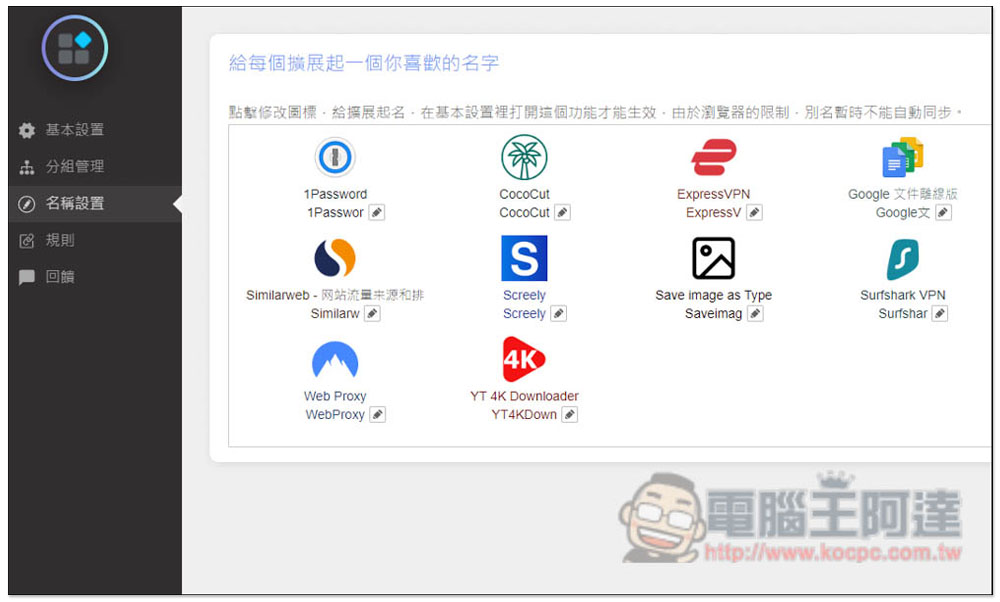Click the Similarweb name label
Image resolution: width=1000 pixels, height=602 pixels.
point(335,295)
